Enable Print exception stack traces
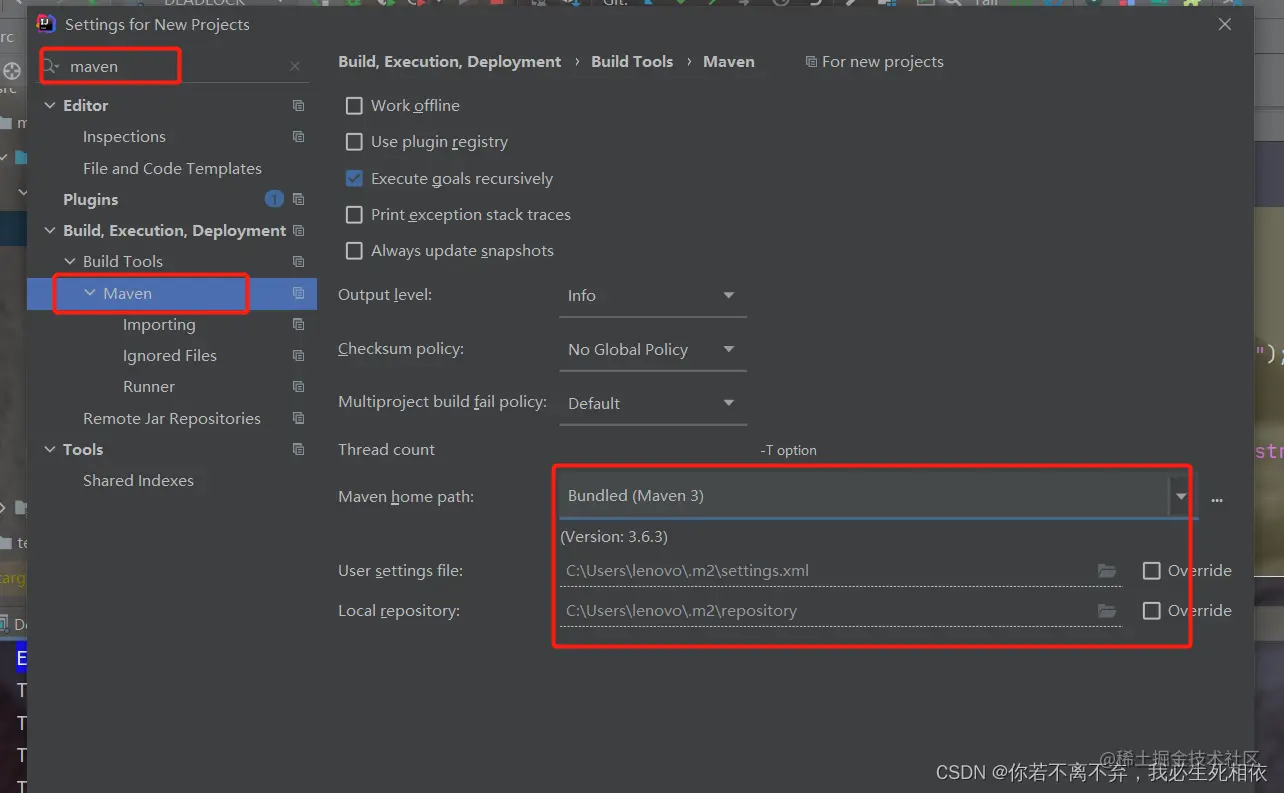The width and height of the screenshot is (1284, 793). click(x=354, y=214)
